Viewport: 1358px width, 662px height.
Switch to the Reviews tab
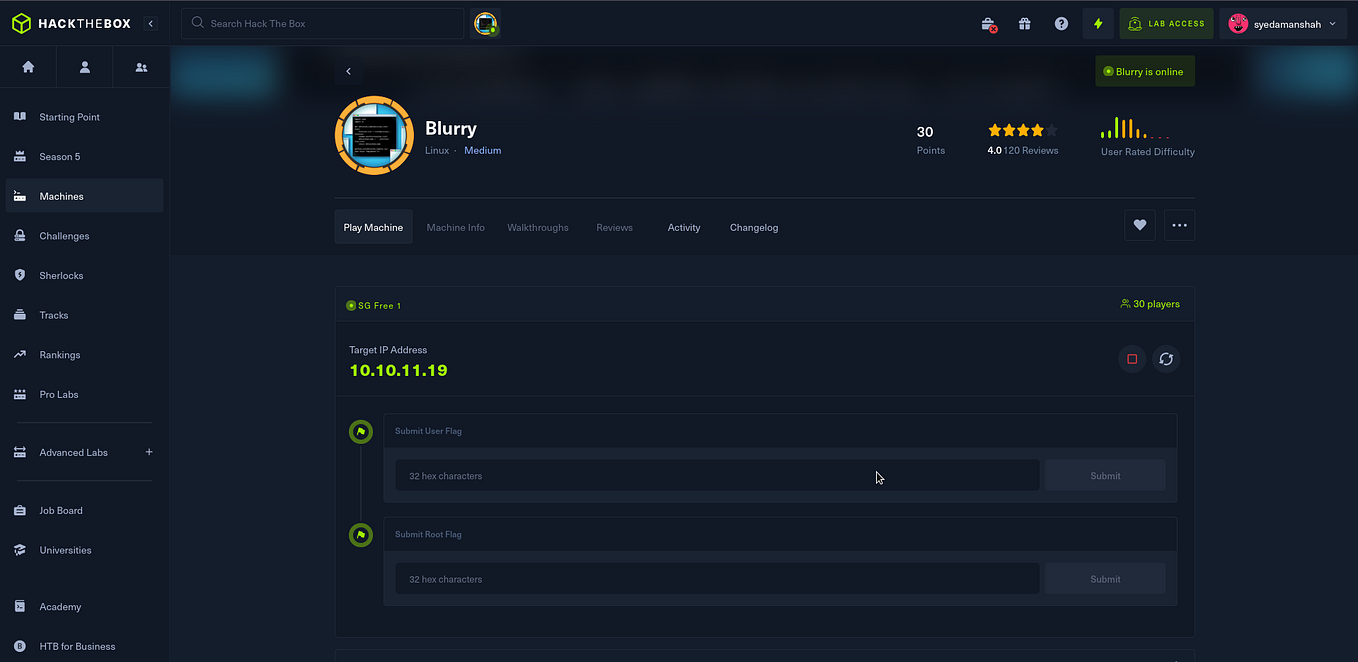[614, 227]
